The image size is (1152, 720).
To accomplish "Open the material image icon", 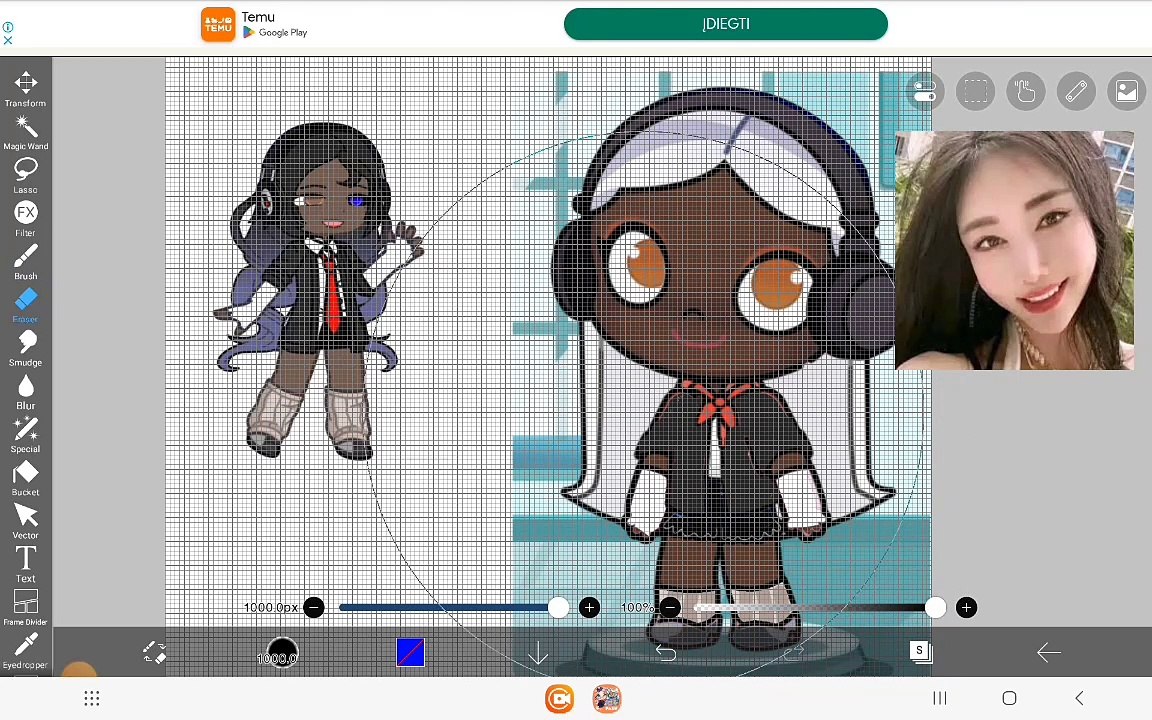I will click(1126, 92).
